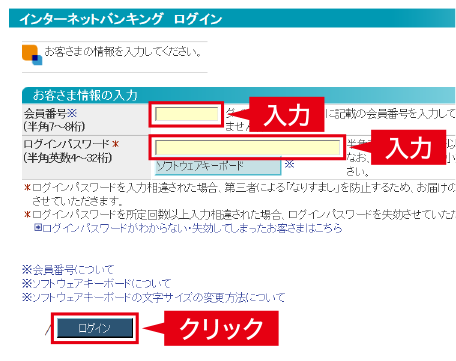The width and height of the screenshot is (456, 361).
Task: Click the (半角英数4～32桁) hint text
Action: tap(68, 157)
